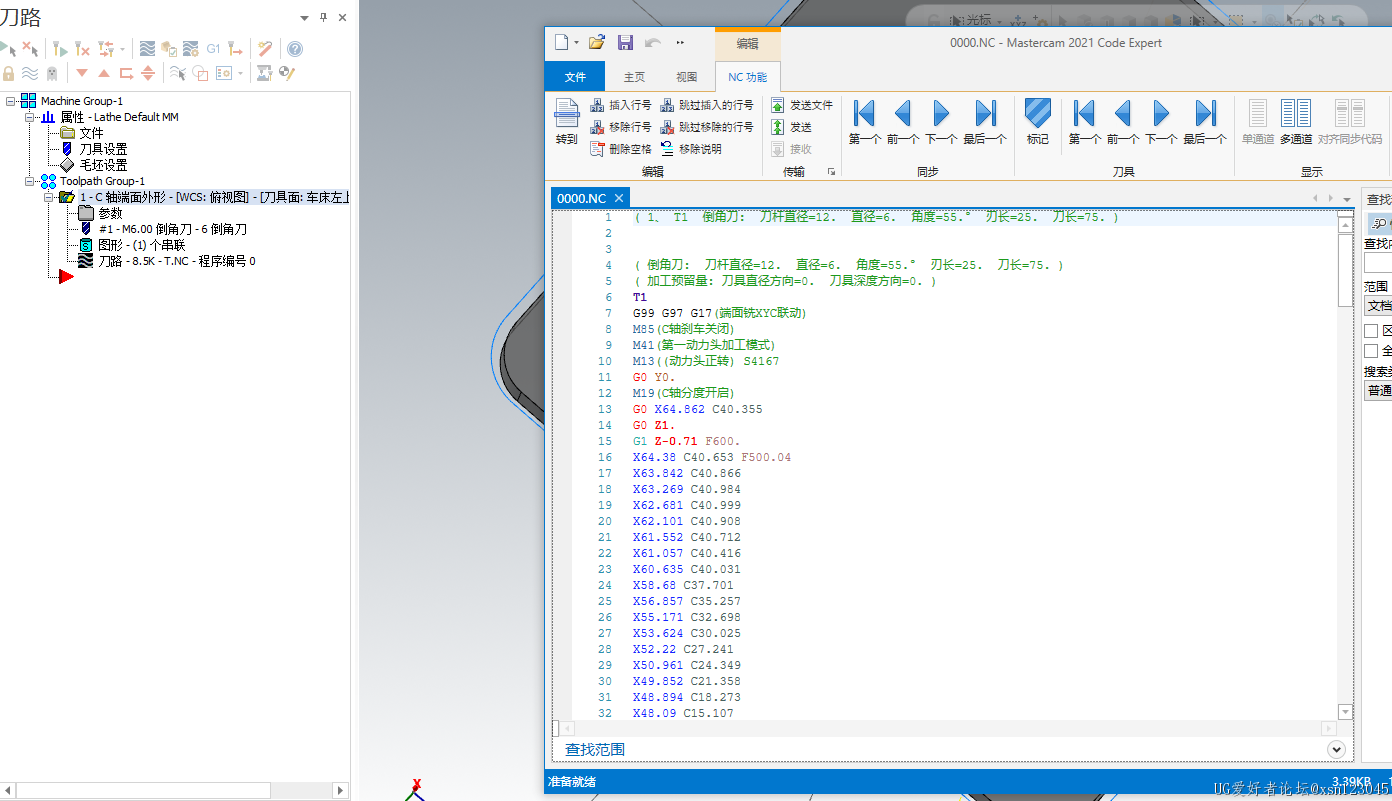Screen dimensions: 1392x801
Task: Tick the checkbox labeled starting with 全
Action: coord(1371,351)
